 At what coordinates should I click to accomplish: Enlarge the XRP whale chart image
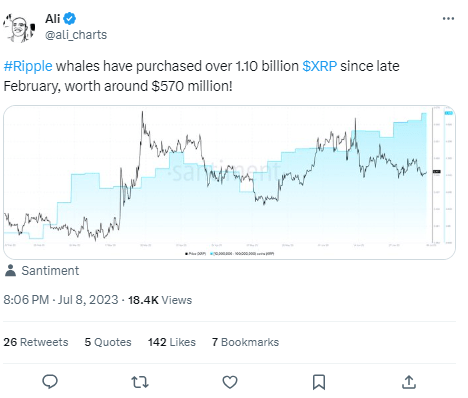229,182
